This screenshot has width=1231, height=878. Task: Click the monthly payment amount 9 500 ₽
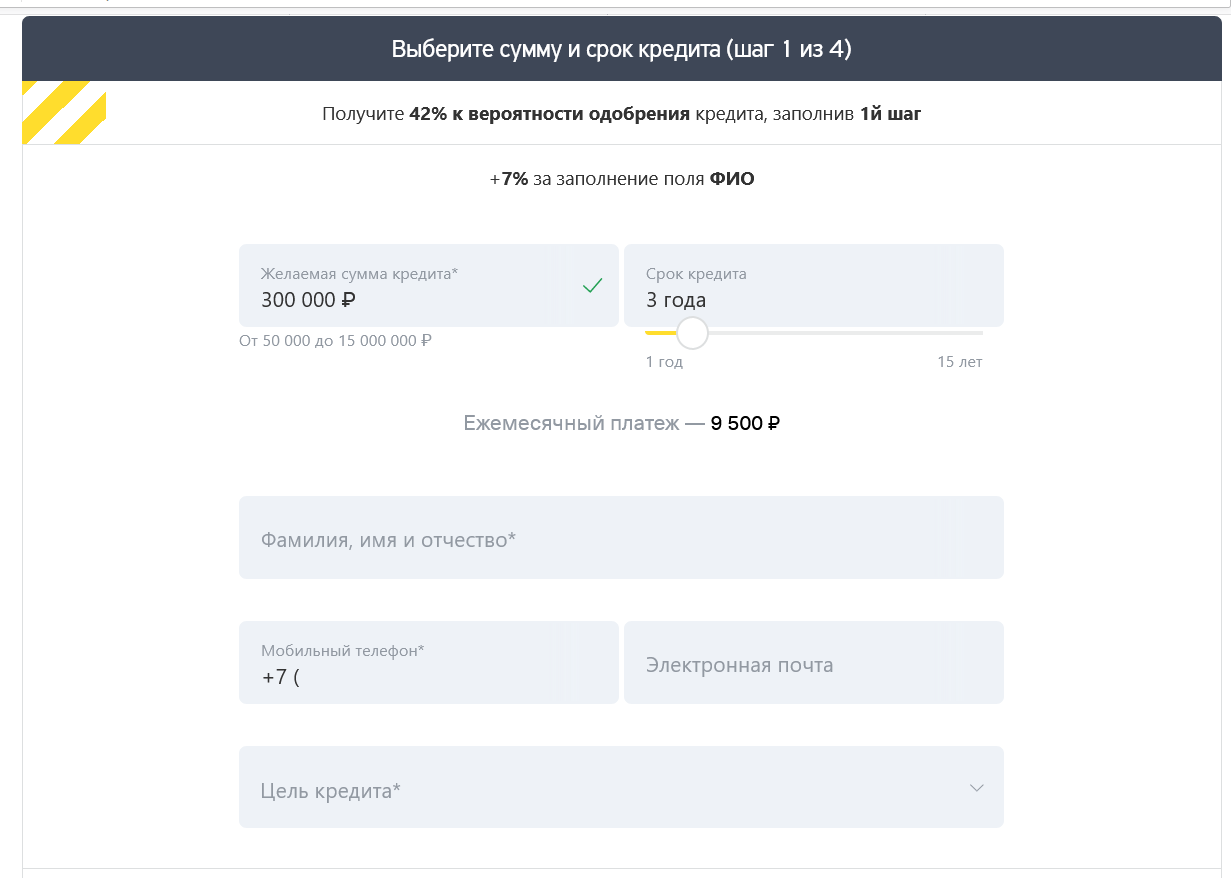point(745,424)
